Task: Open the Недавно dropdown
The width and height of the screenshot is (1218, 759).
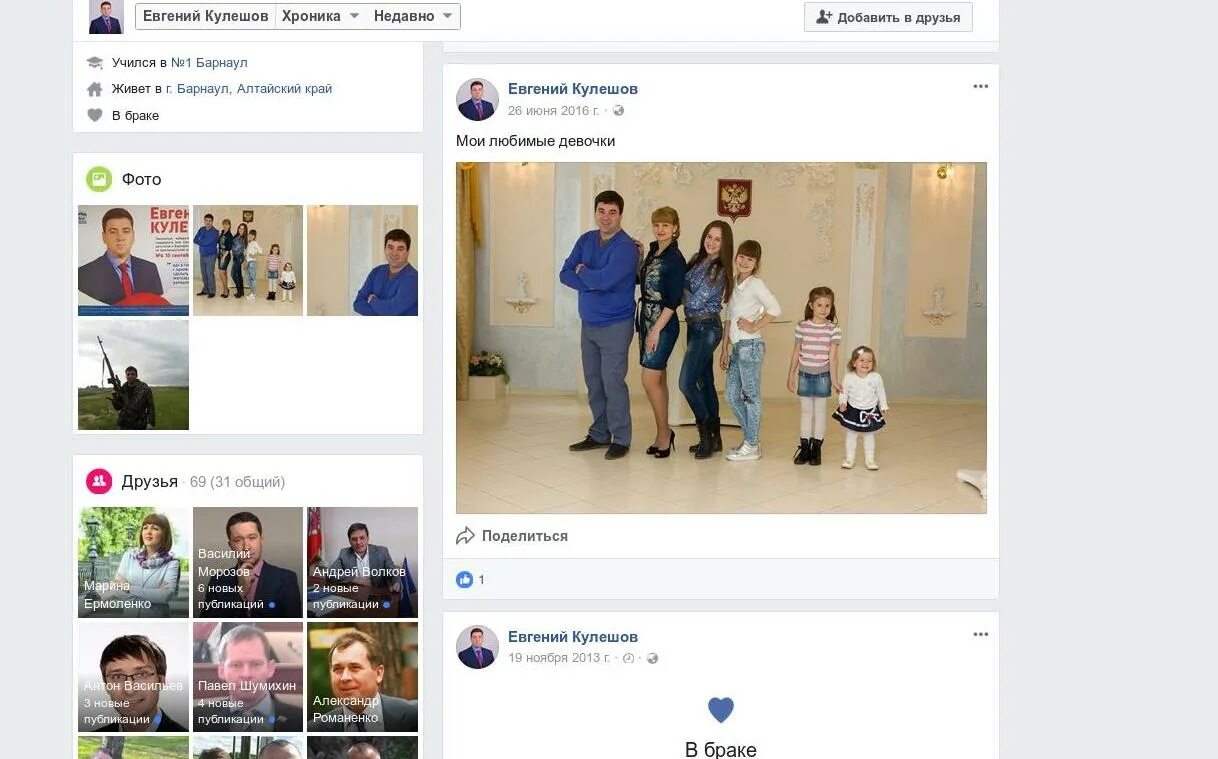Action: coord(414,16)
